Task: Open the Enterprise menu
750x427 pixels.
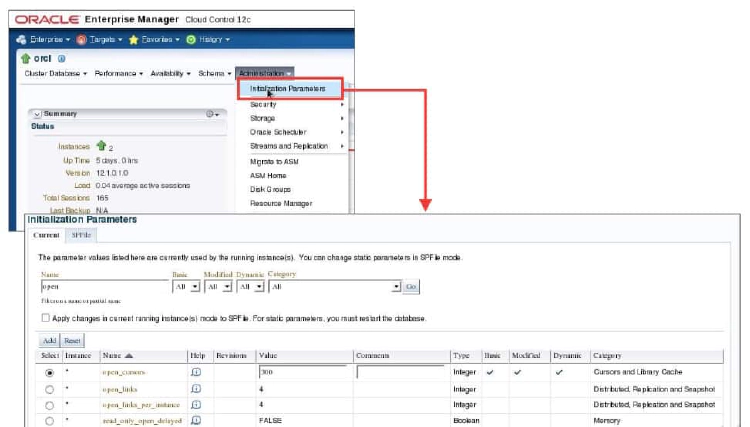Action: (x=50, y=40)
